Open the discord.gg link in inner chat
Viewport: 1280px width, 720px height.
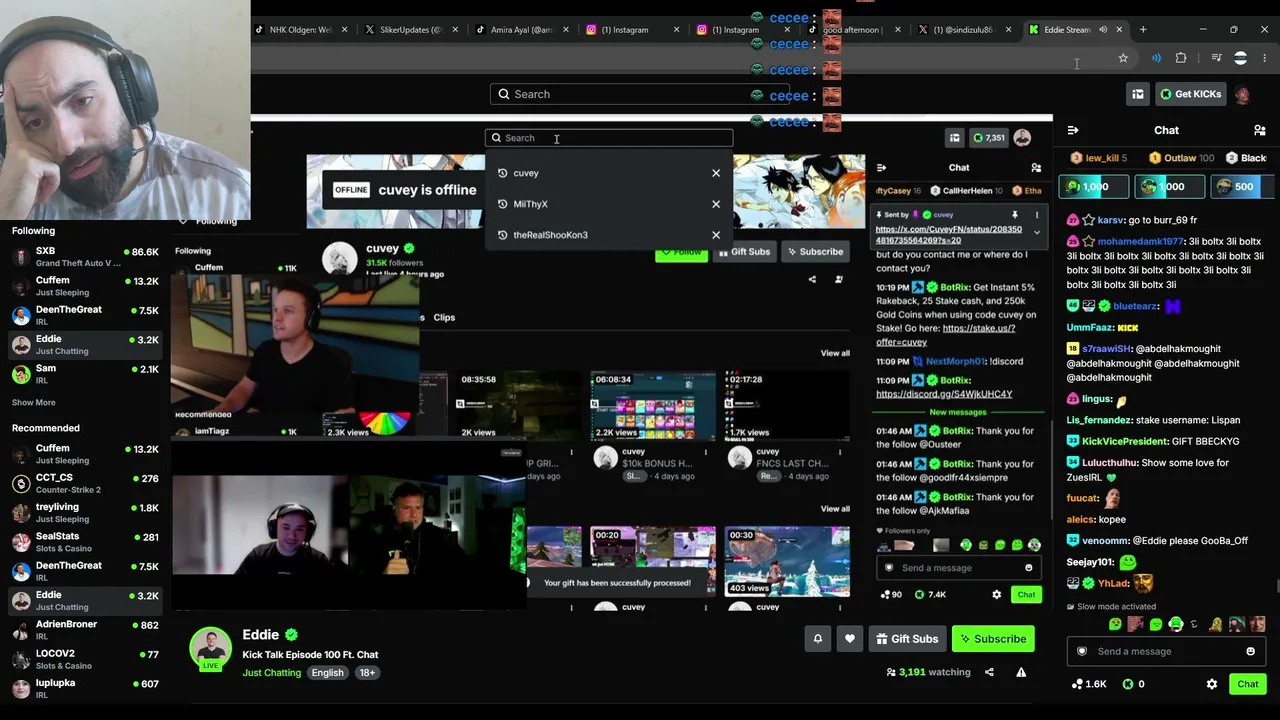[x=944, y=394]
